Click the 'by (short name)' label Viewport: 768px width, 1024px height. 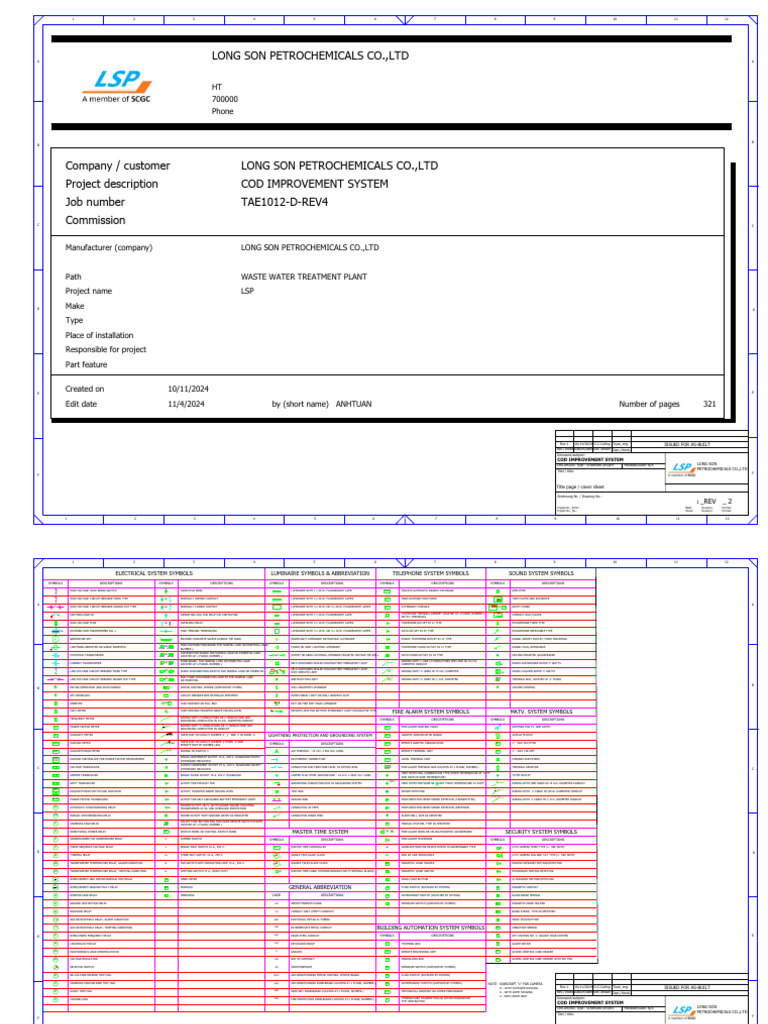300,404
